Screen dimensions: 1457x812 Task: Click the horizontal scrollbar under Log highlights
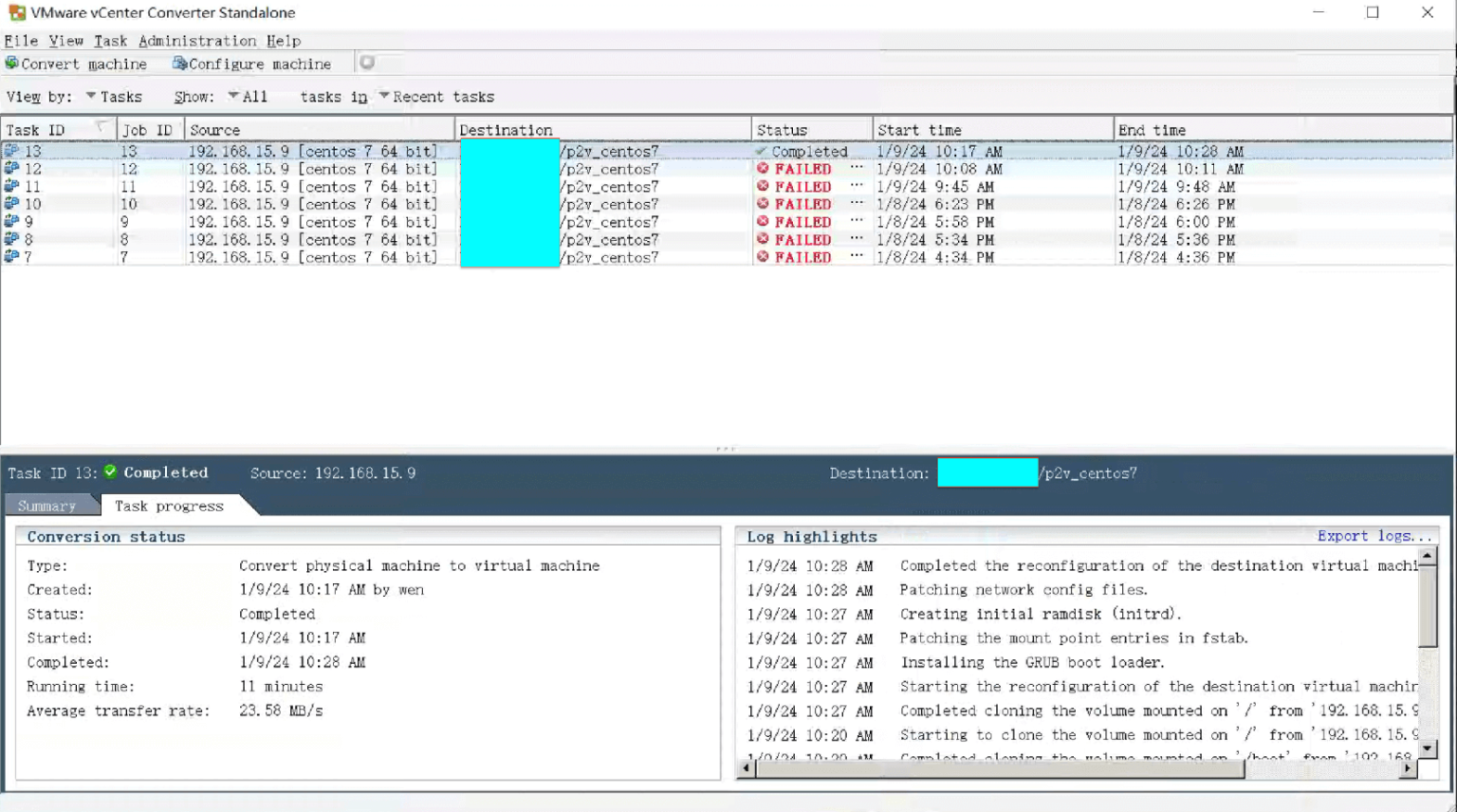pos(996,768)
